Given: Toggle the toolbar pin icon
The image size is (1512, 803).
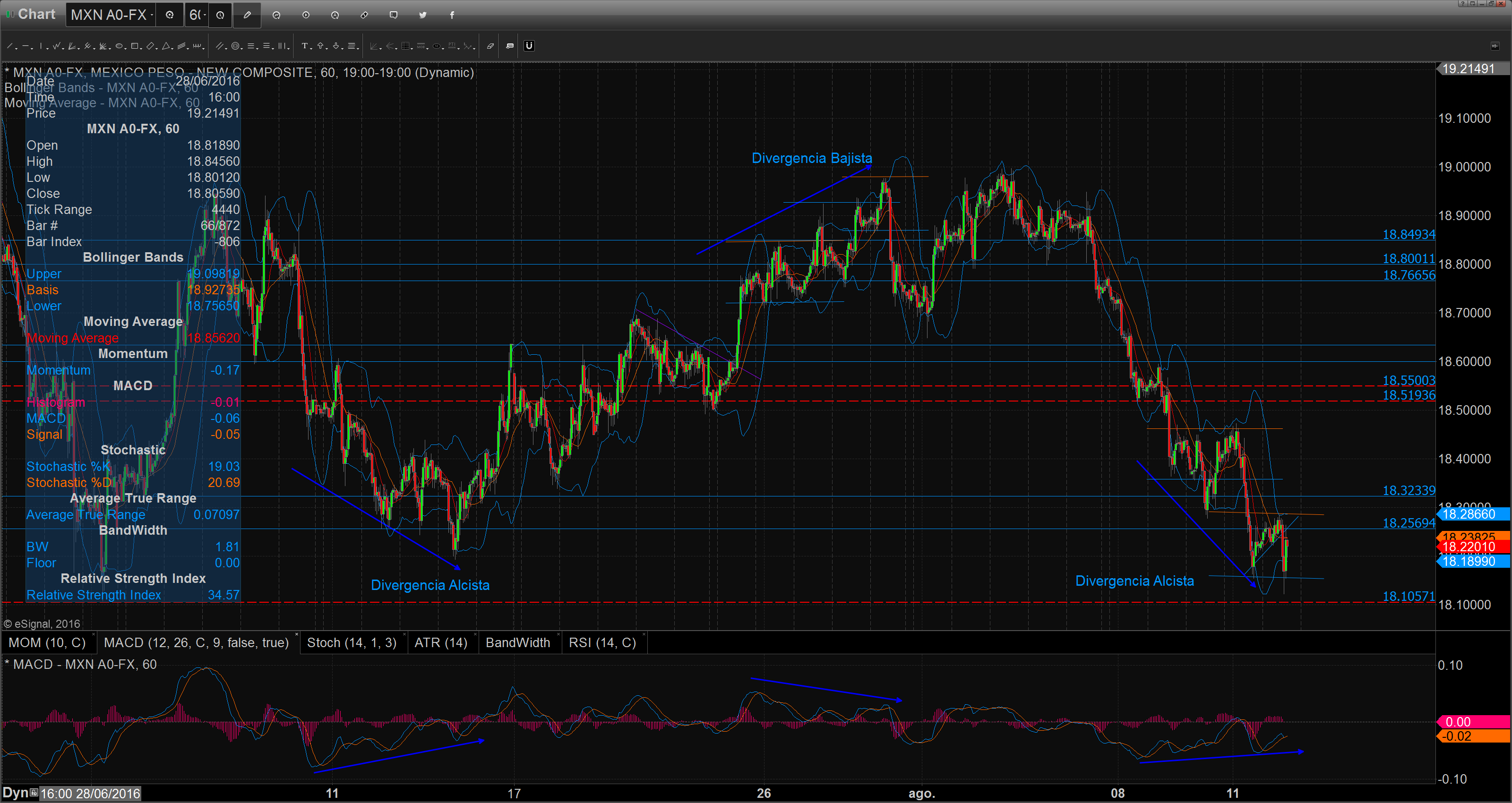Looking at the screenshot, I should (1495, 46).
